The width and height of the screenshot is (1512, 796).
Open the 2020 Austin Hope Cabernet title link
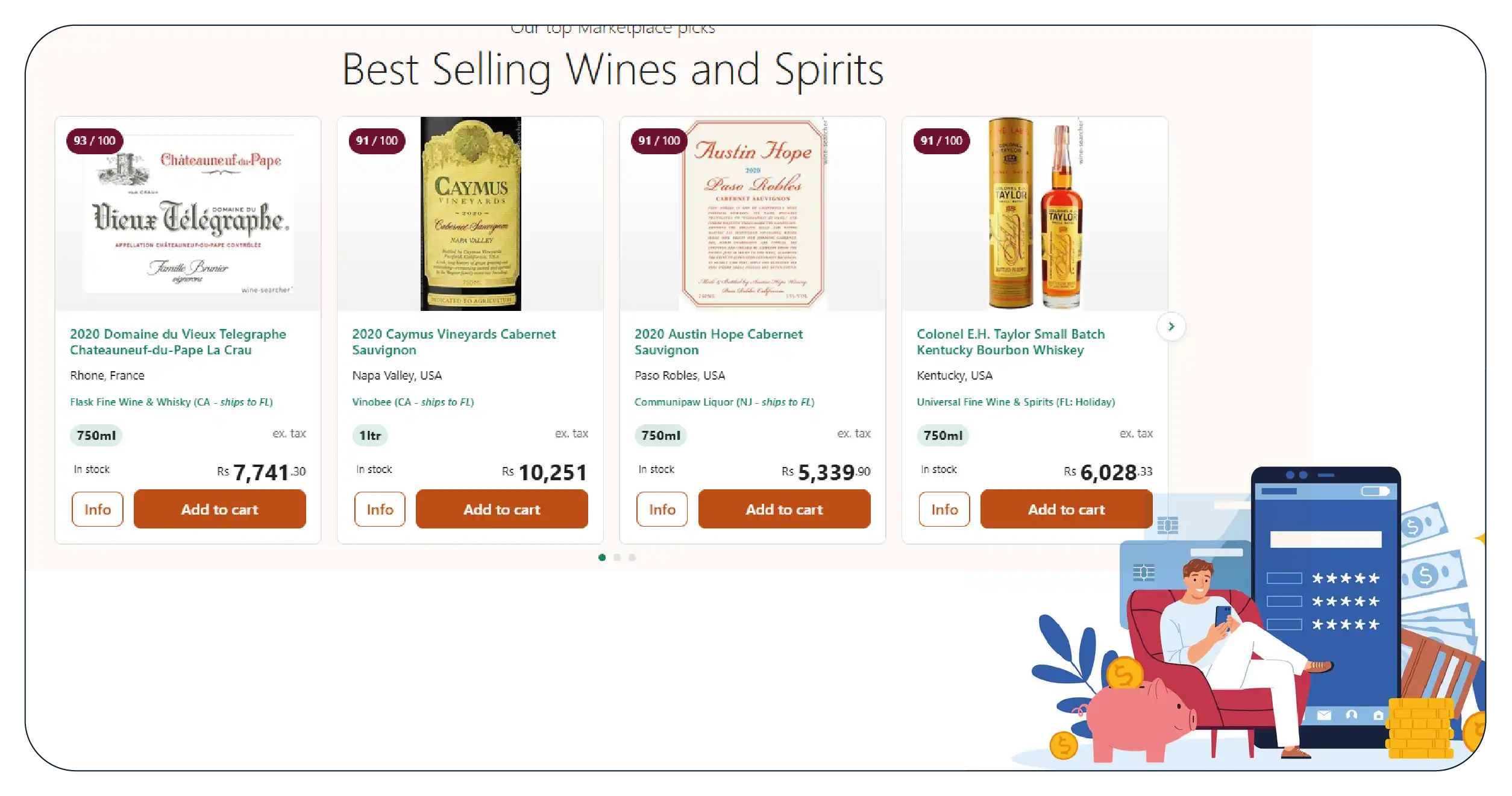(x=718, y=342)
